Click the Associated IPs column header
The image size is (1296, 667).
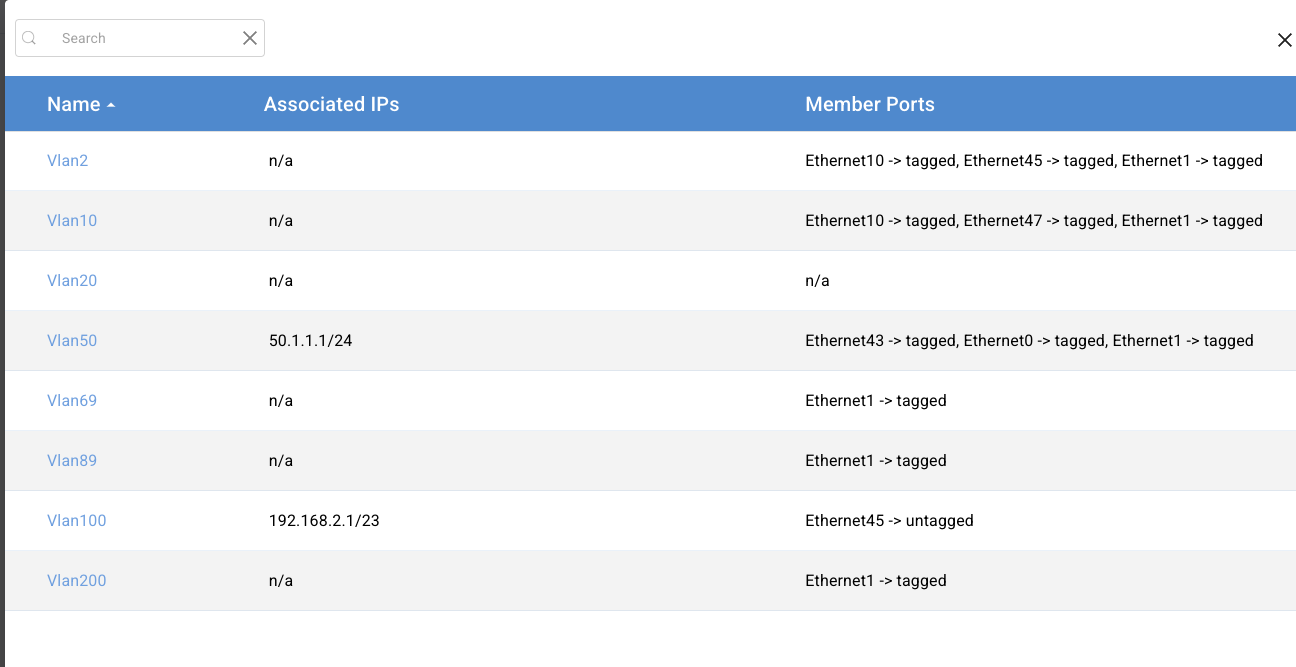click(x=331, y=104)
